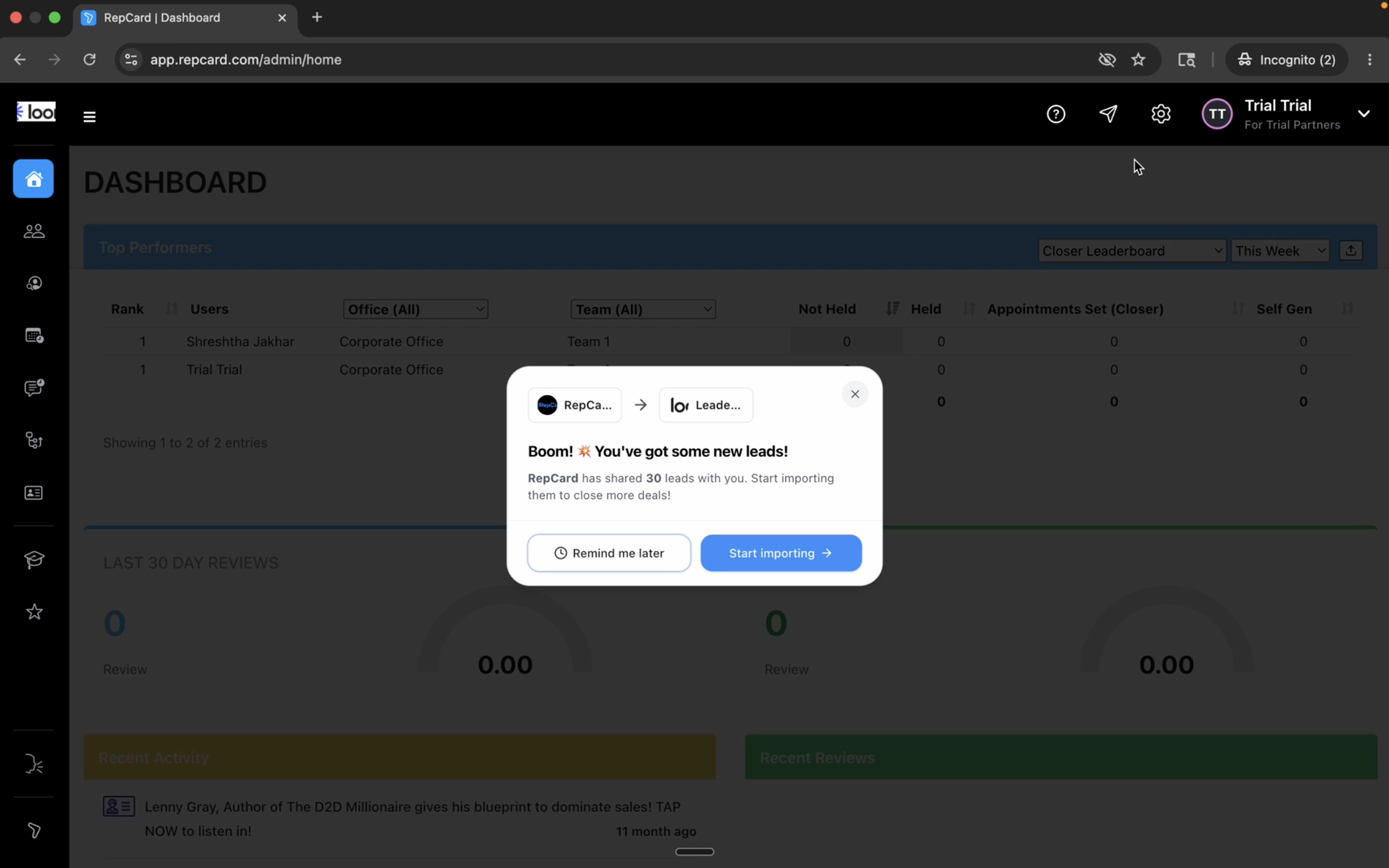Expand the Closer Leaderboard dropdown

pyautogui.click(x=1132, y=251)
